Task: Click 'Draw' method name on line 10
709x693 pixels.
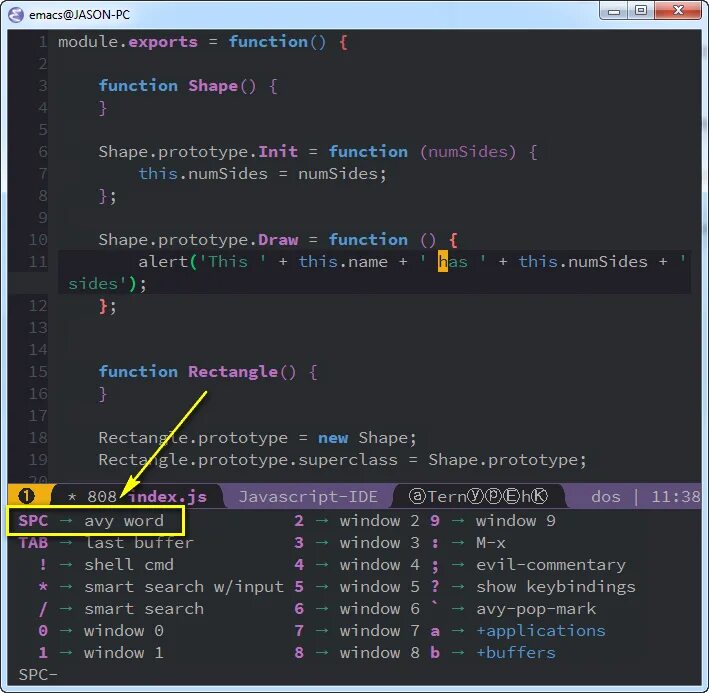Action: point(278,240)
